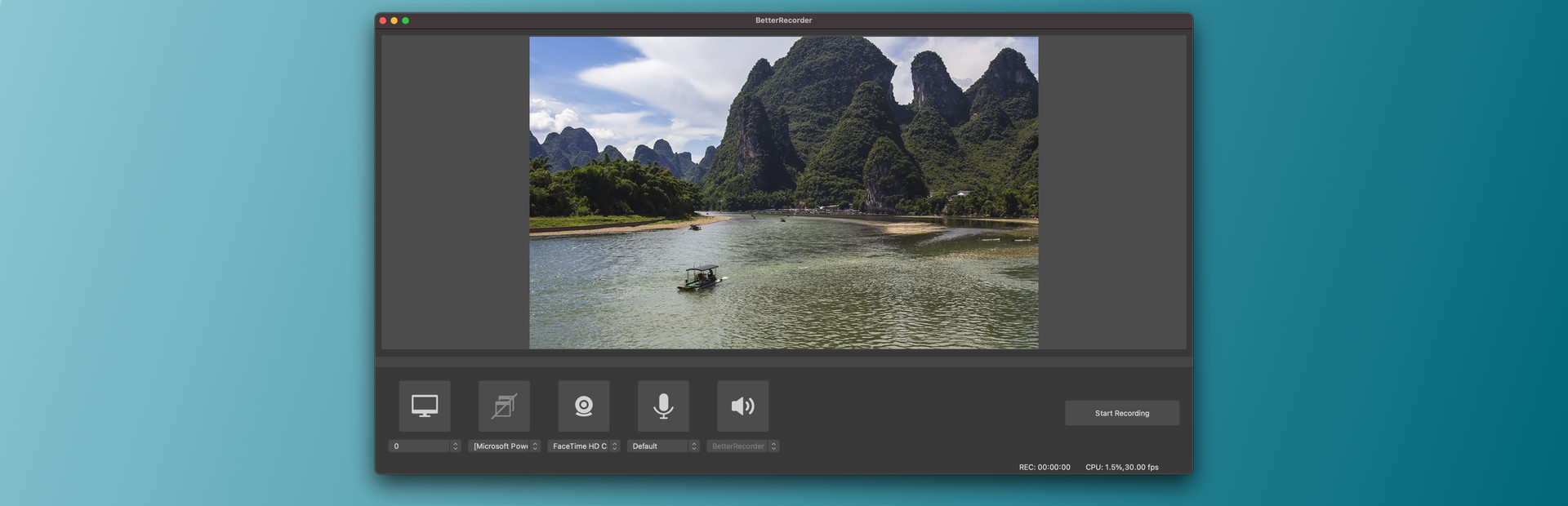Toggle the window region capture icon
This screenshot has height=506, width=1568.
pos(504,406)
